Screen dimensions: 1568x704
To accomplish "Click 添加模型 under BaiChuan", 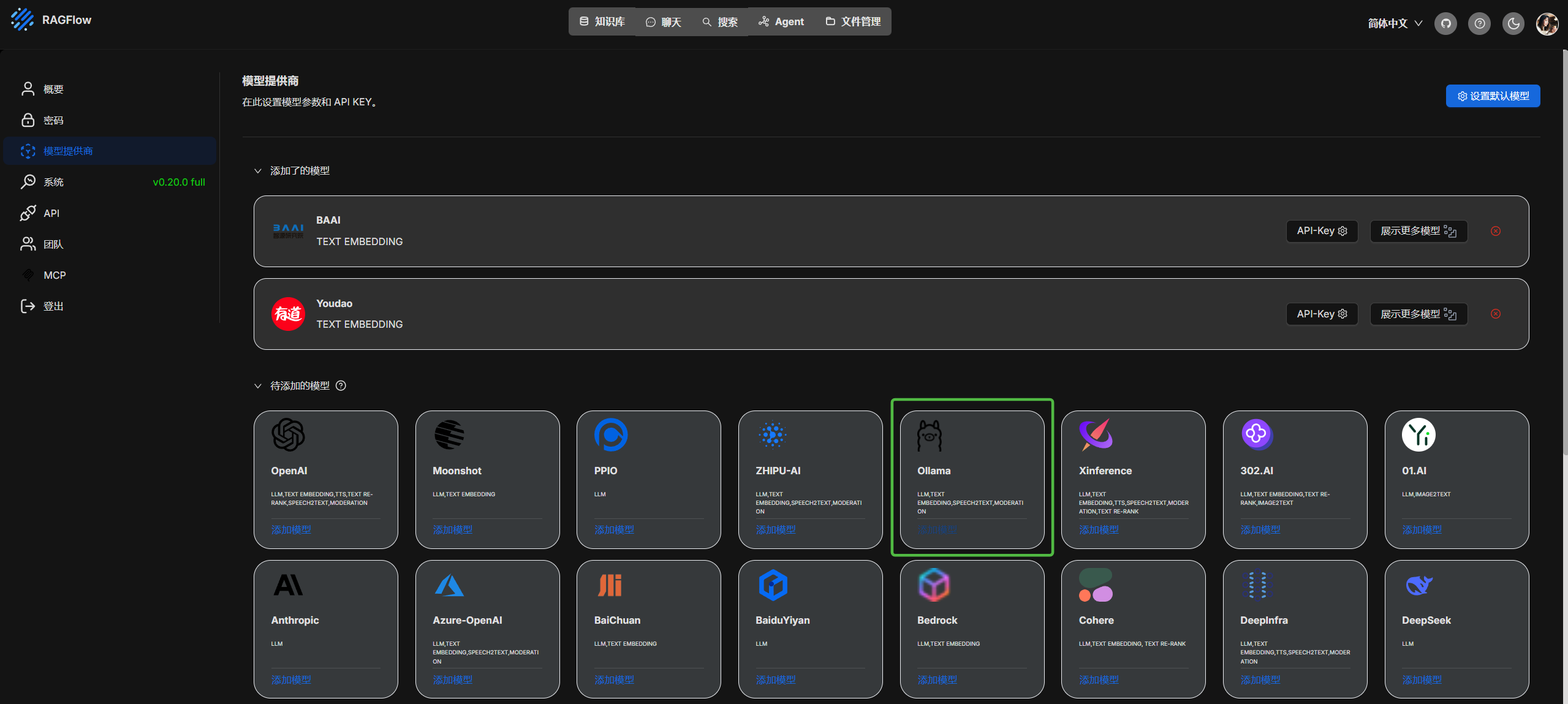I will click(x=614, y=679).
